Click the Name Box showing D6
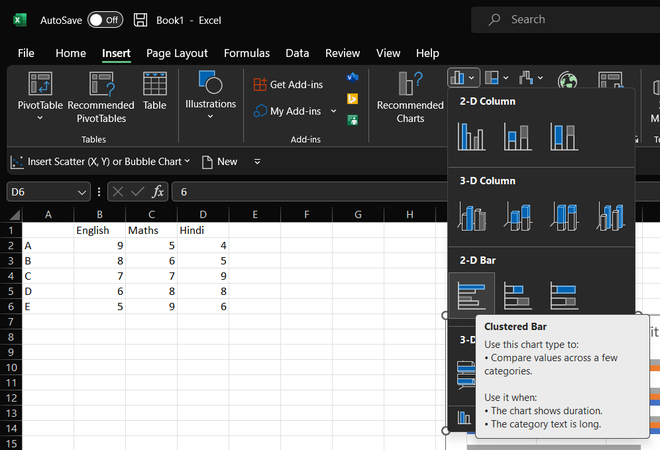Screen dimensions: 660x450 (42, 192)
